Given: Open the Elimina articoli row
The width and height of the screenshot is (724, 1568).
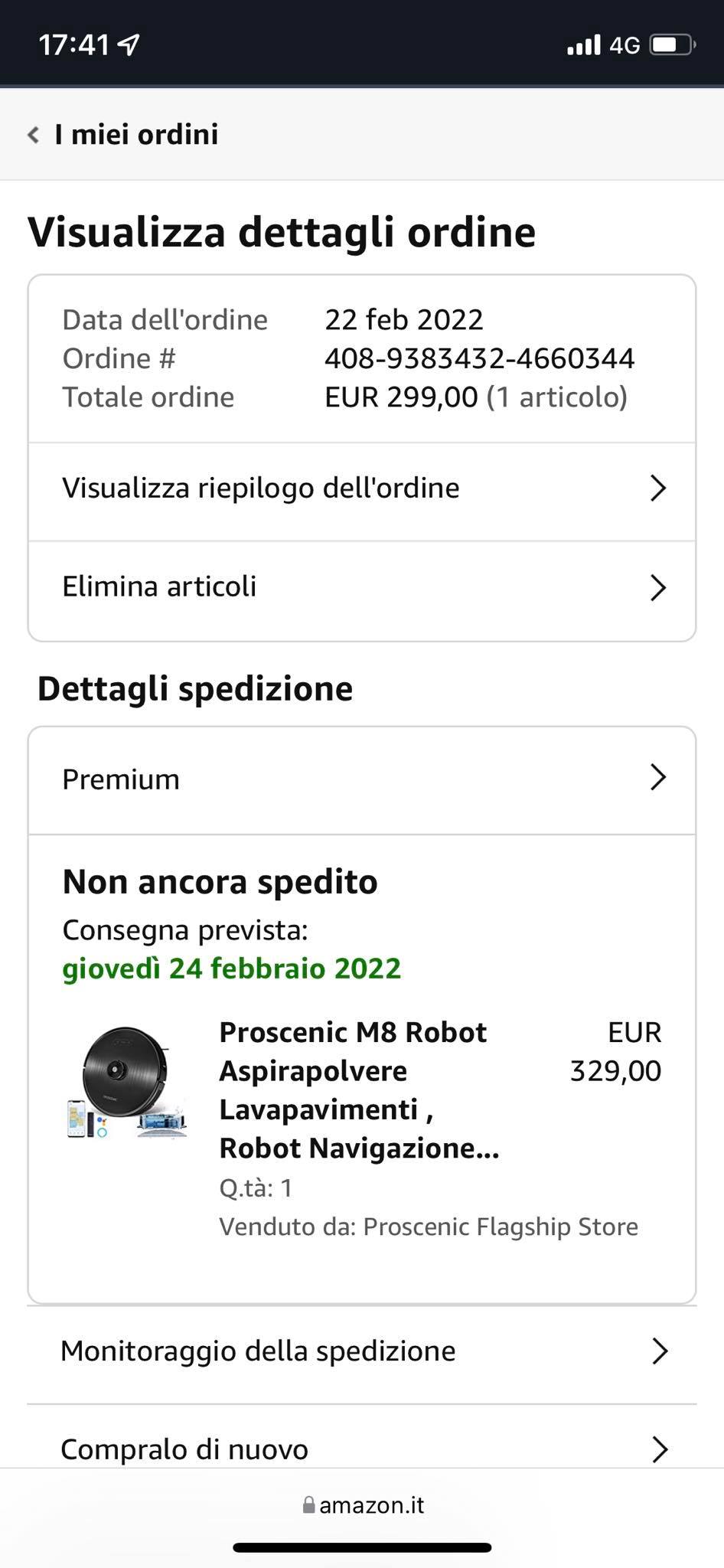Looking at the screenshot, I should tap(362, 587).
